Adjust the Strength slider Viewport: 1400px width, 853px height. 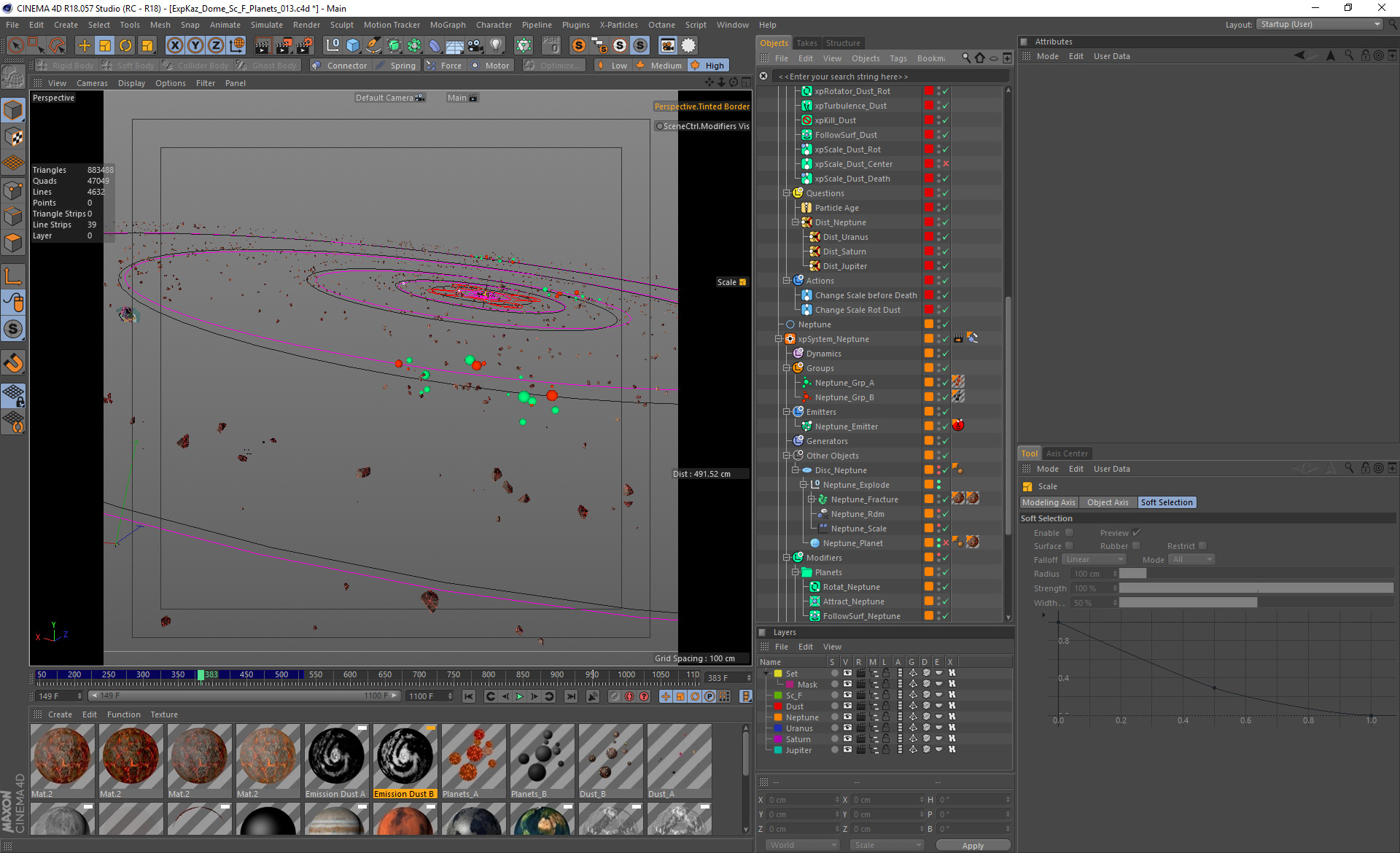coord(1256,588)
